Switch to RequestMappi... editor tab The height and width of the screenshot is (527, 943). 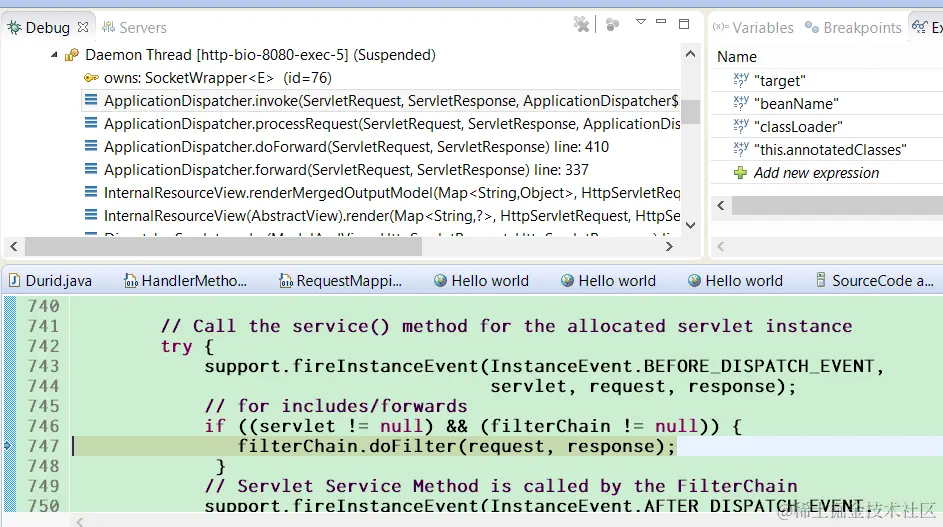tap(340, 281)
